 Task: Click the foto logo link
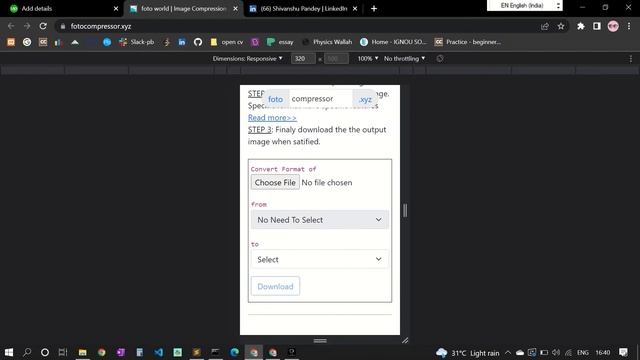point(276,99)
